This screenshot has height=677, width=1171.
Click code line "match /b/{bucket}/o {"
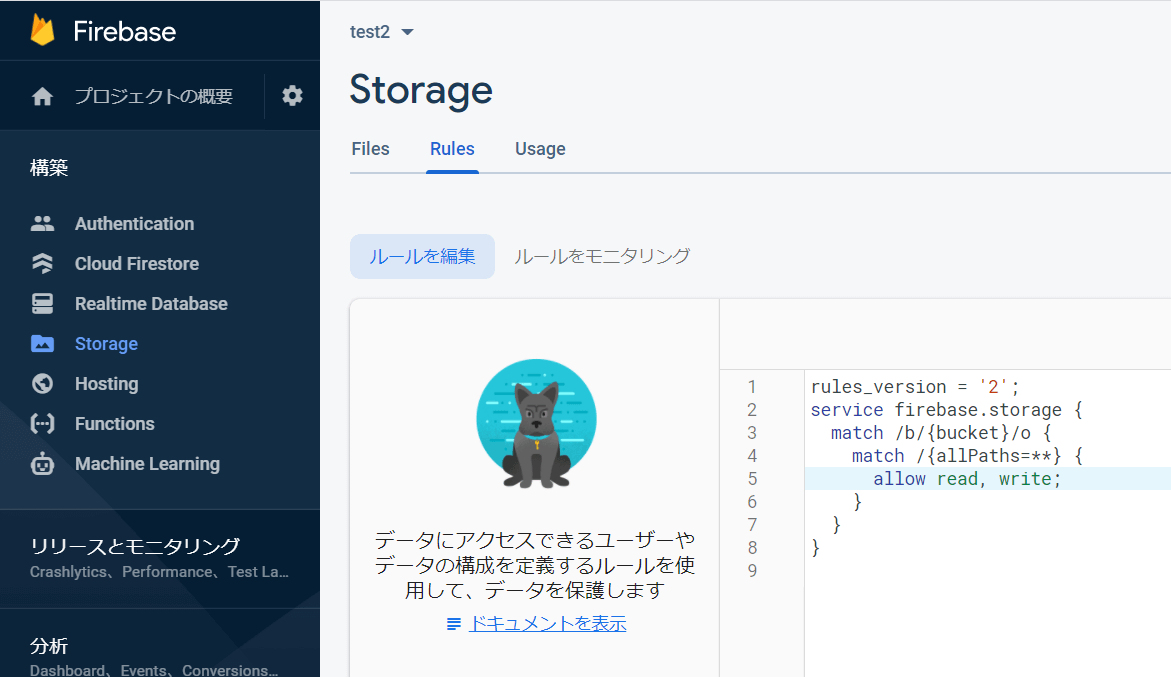pyautogui.click(x=941, y=433)
